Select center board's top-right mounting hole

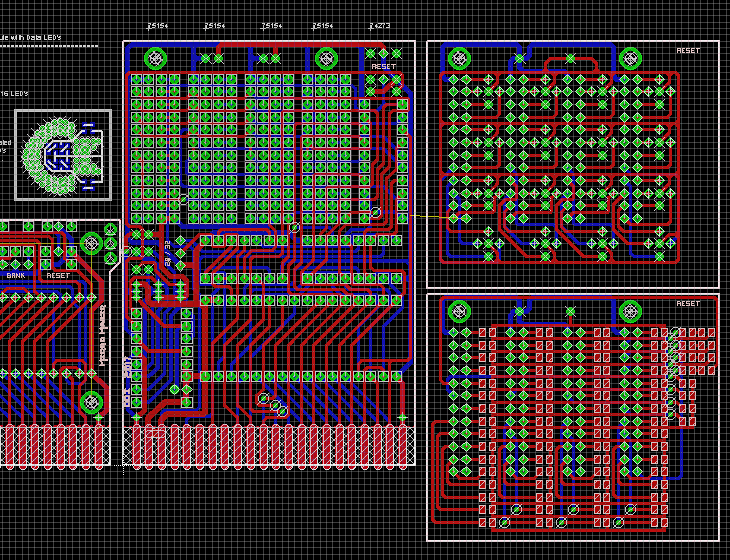(x=326, y=59)
